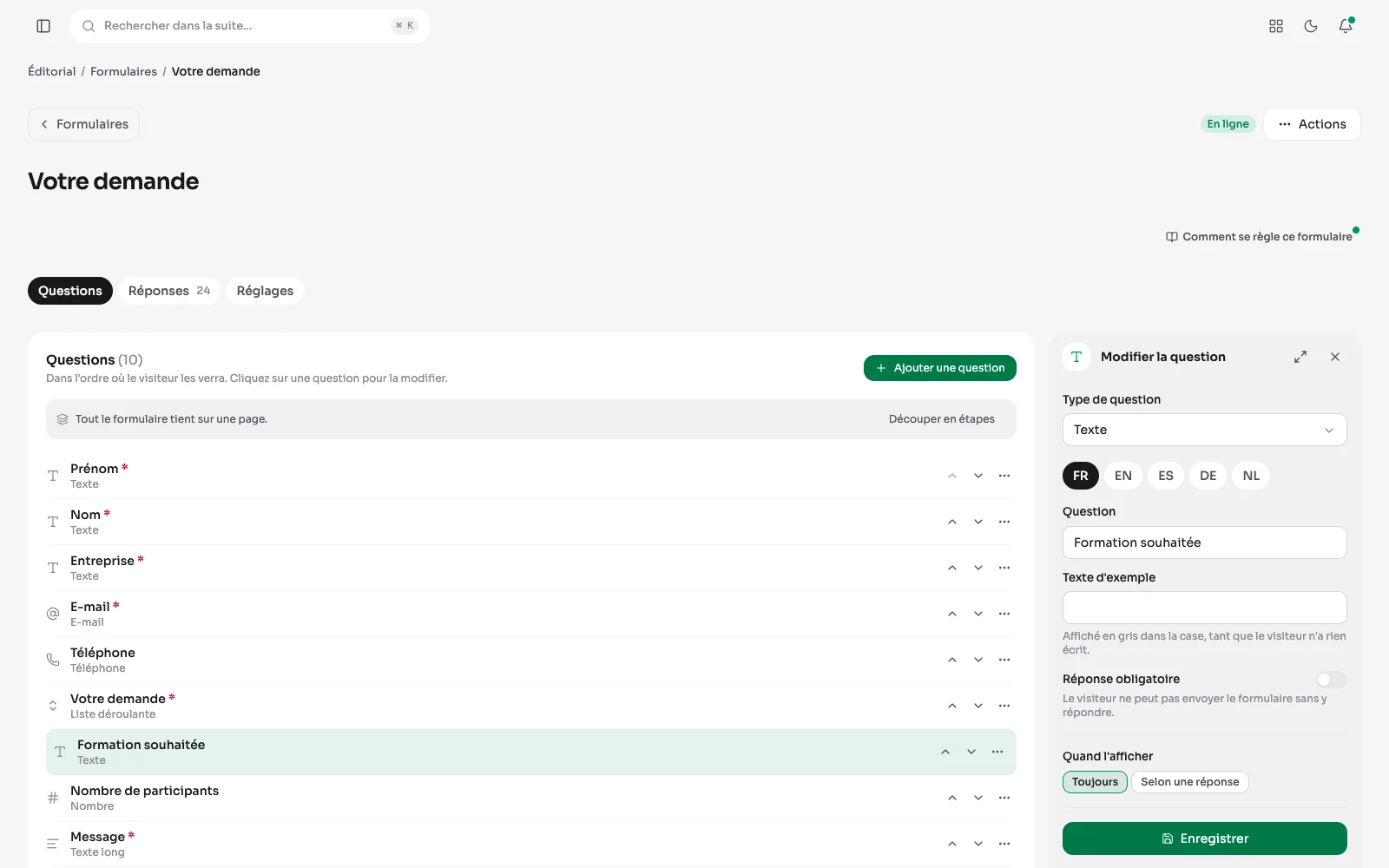Click Ajouter une question button
This screenshot has height=868, width=1389.
940,368
